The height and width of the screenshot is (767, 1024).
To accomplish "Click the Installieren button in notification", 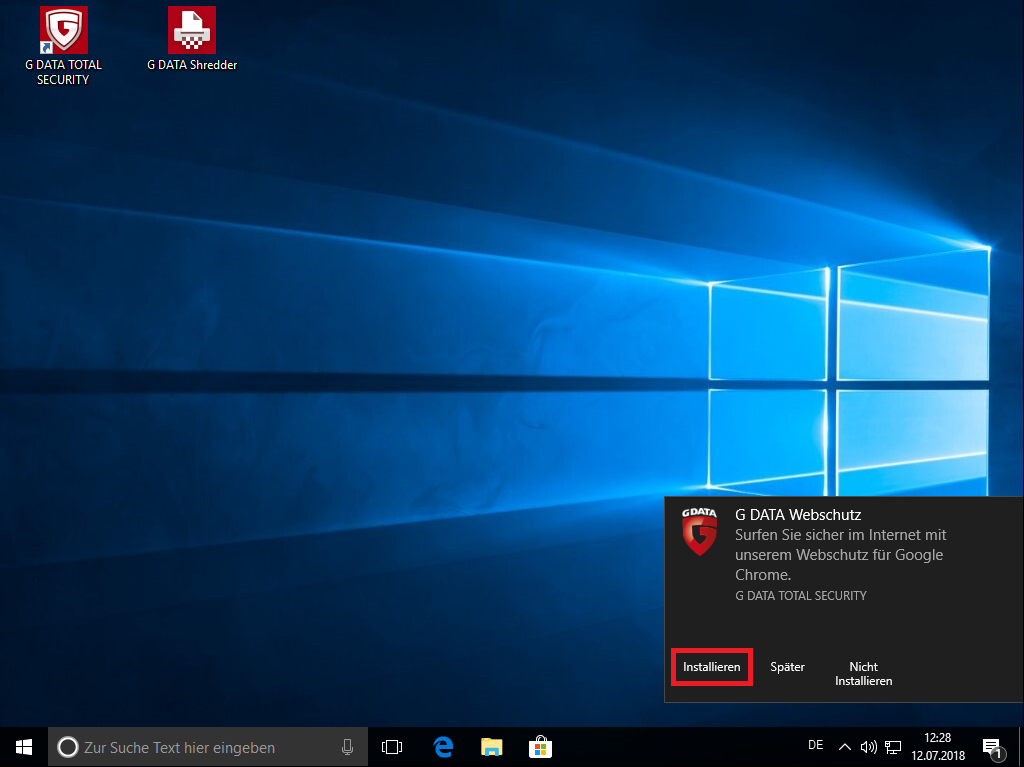I will point(712,667).
